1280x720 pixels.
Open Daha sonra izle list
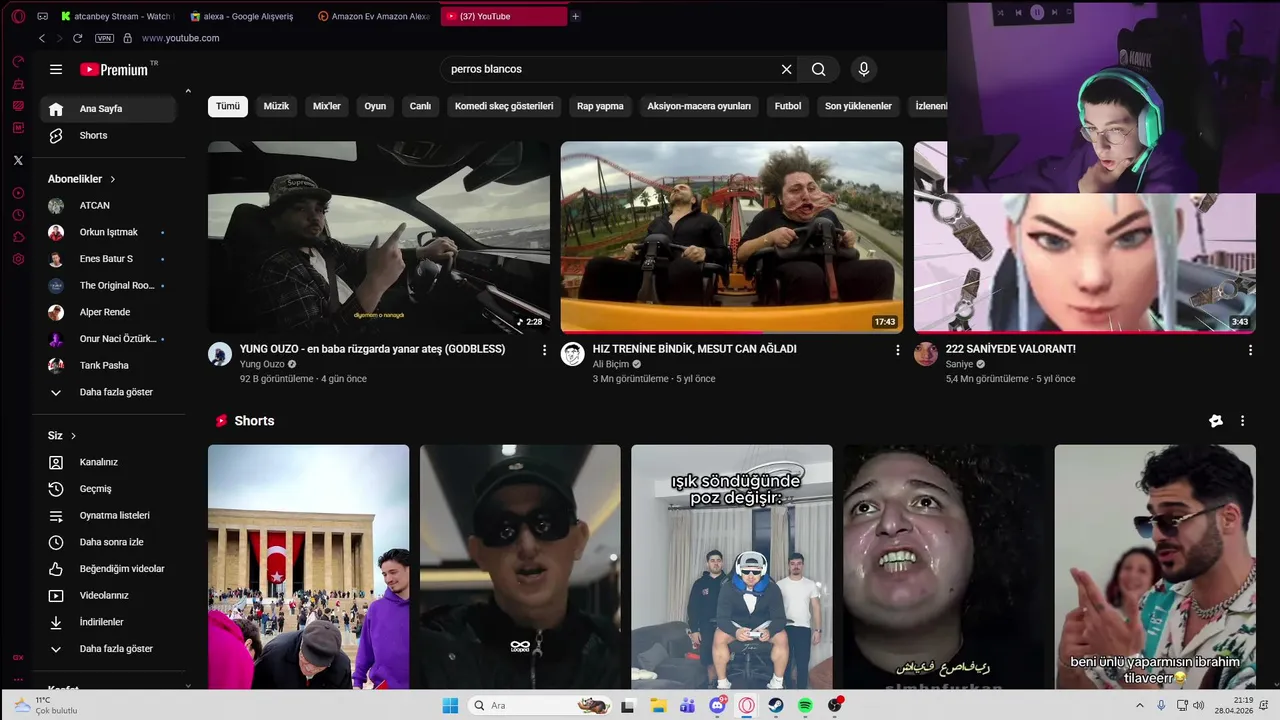pyautogui.click(x=109, y=542)
